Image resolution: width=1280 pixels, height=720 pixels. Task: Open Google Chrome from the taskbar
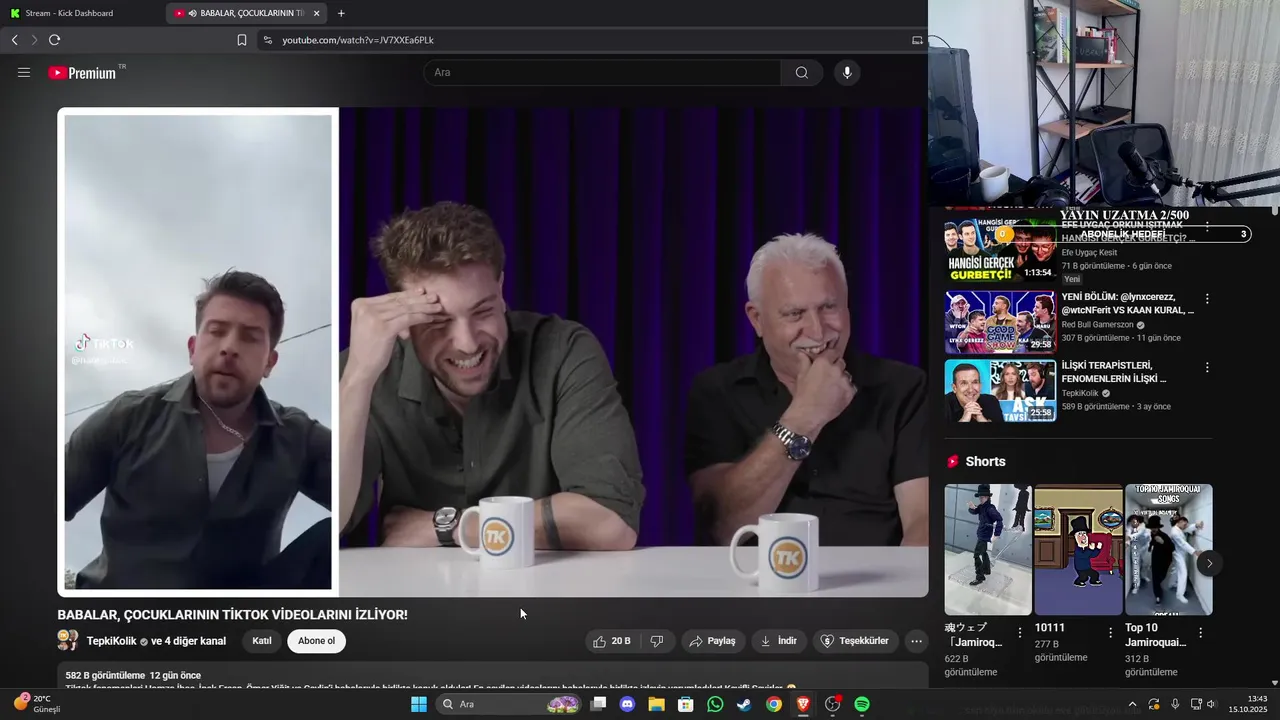774,704
